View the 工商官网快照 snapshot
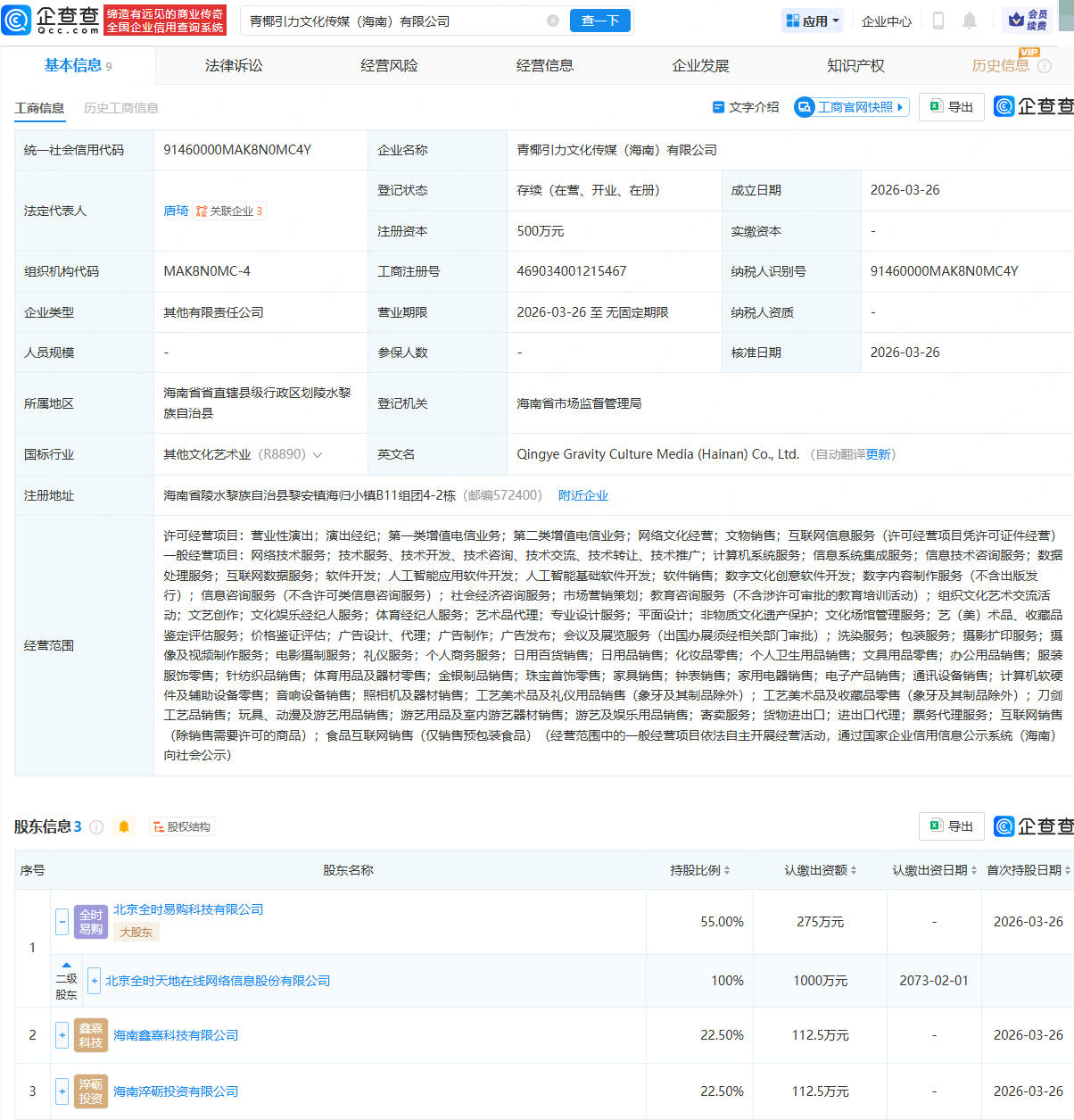Screen dimensions: 1074x1120 pyautogui.click(x=850, y=106)
